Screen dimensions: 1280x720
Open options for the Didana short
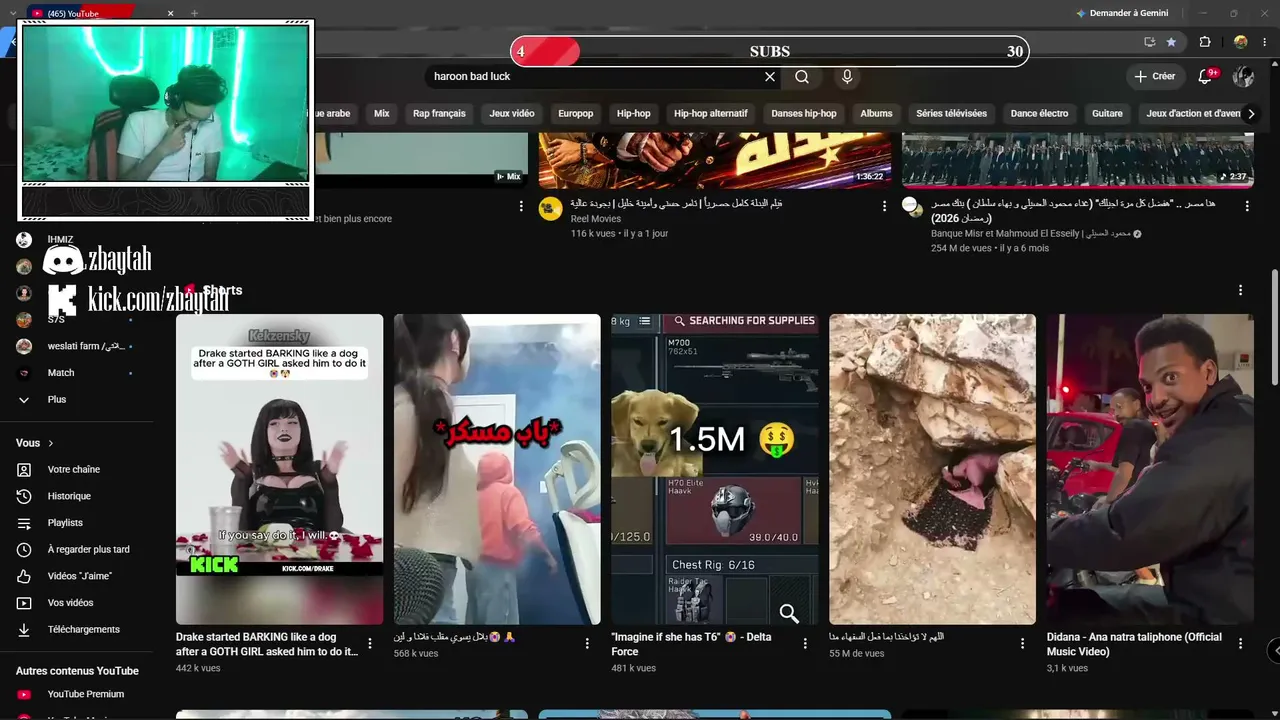[x=1241, y=644]
